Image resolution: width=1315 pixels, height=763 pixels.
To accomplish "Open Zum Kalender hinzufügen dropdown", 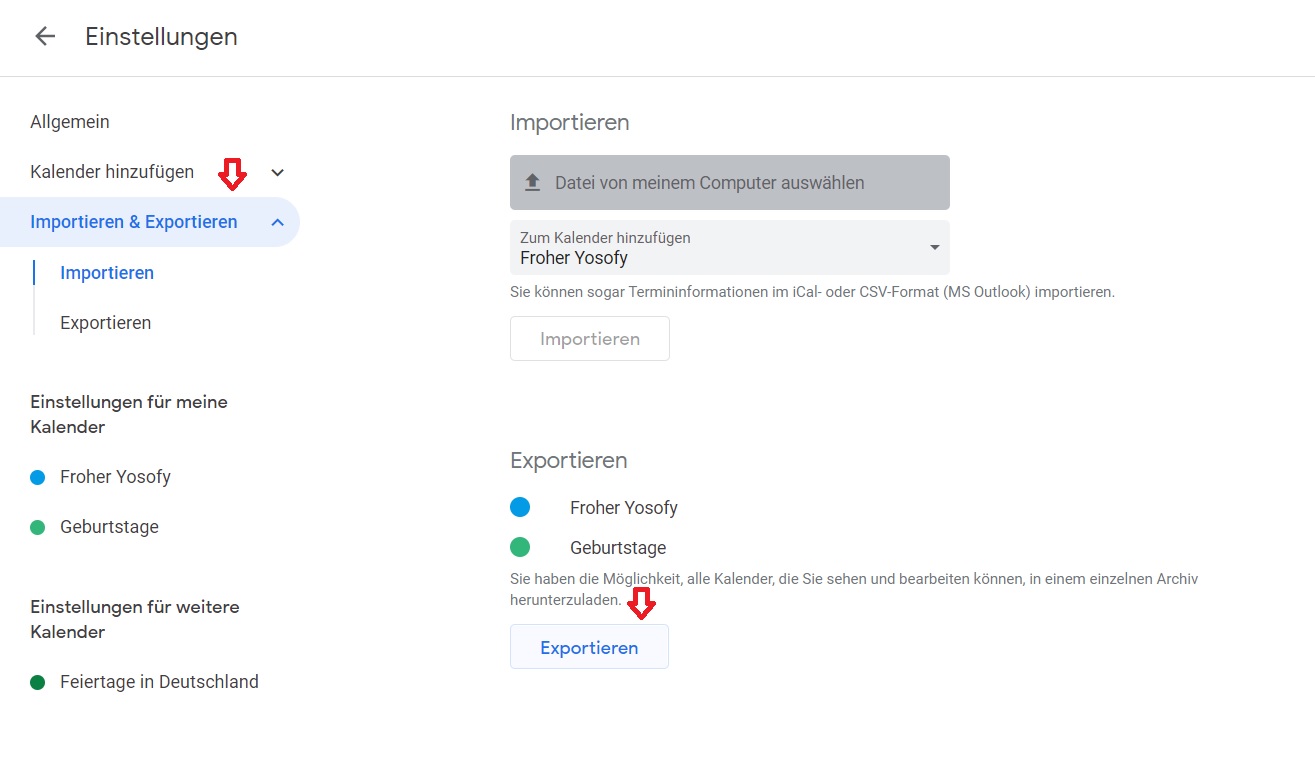I will pos(730,248).
